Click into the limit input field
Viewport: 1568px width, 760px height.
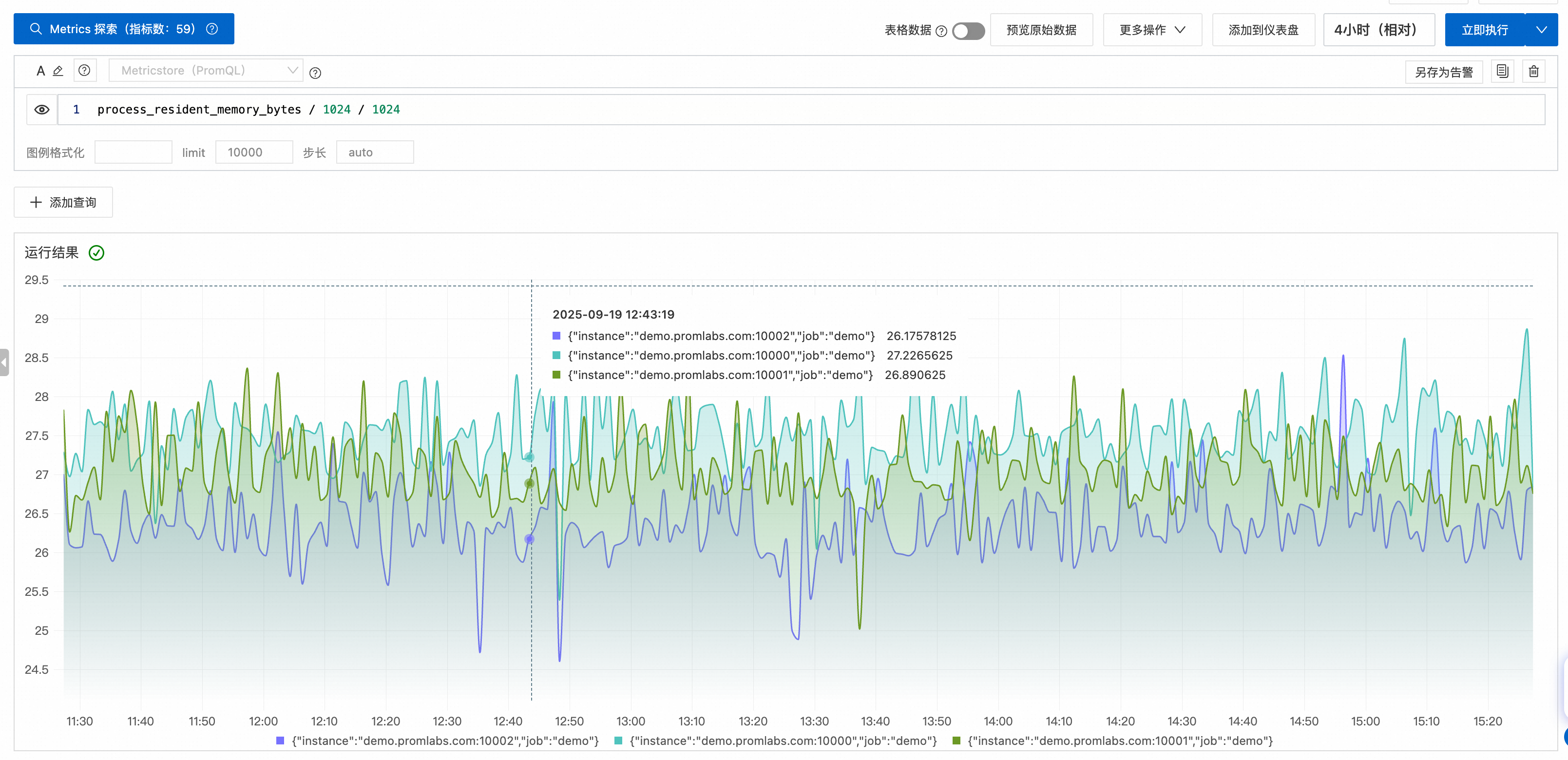pos(254,152)
